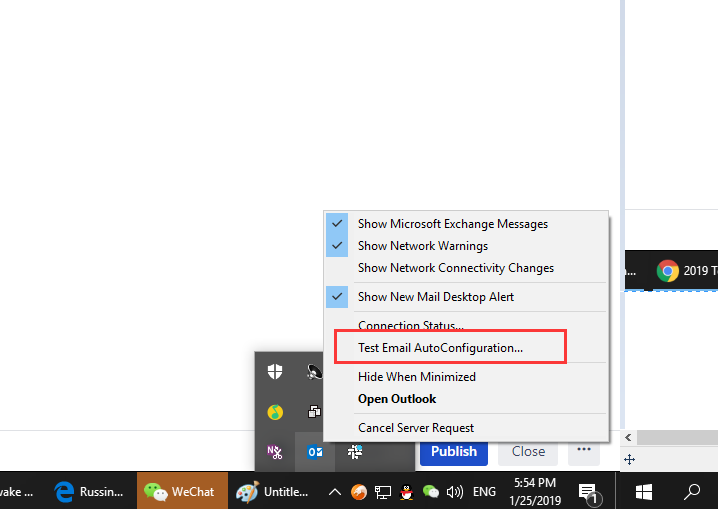The height and width of the screenshot is (509, 718).
Task: Collapse the hidden tray icons chevron
Action: [335, 491]
